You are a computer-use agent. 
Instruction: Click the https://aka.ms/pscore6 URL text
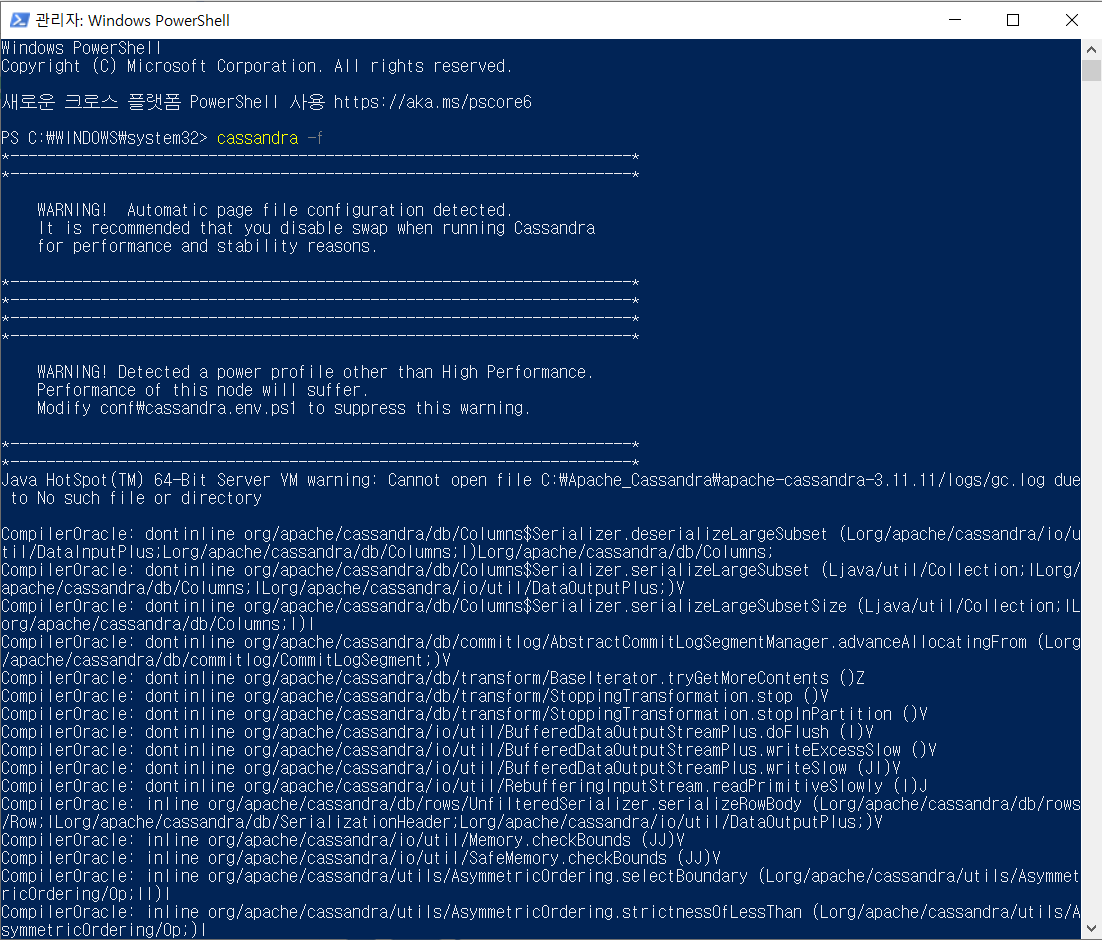tap(432, 102)
